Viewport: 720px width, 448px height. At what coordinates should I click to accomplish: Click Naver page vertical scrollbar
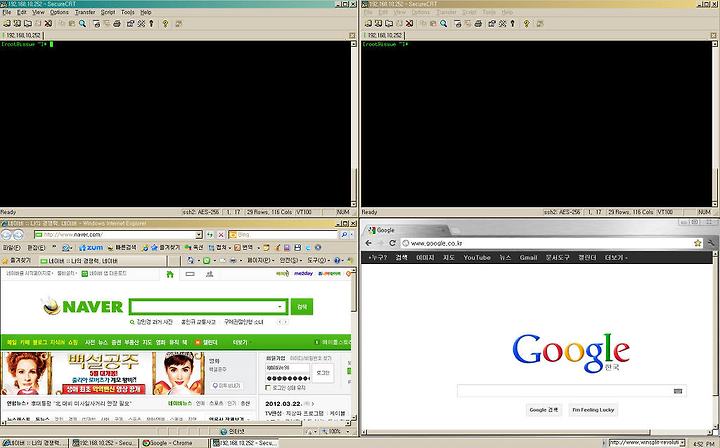tap(354, 344)
